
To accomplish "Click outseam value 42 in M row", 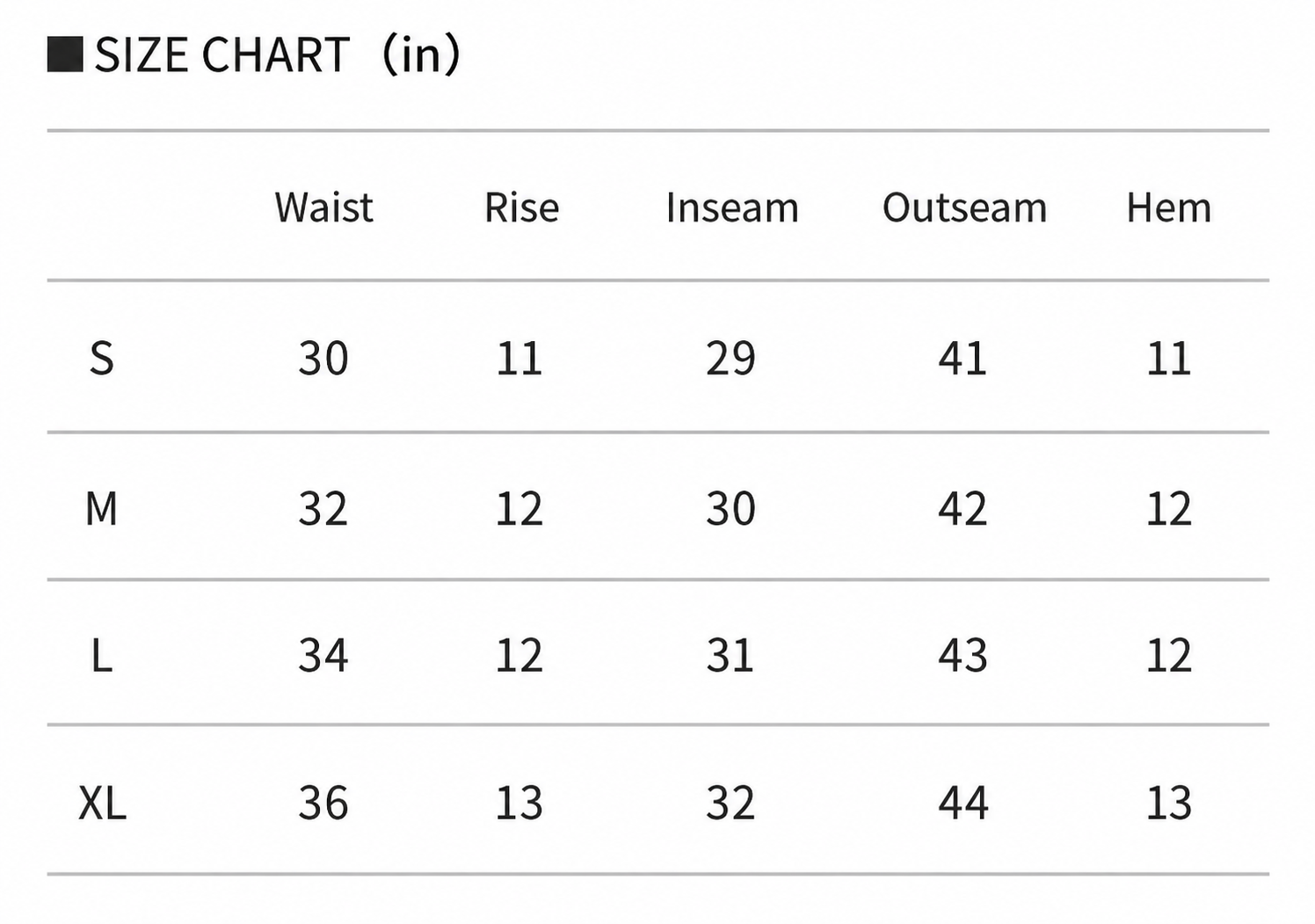I will pyautogui.click(x=963, y=508).
